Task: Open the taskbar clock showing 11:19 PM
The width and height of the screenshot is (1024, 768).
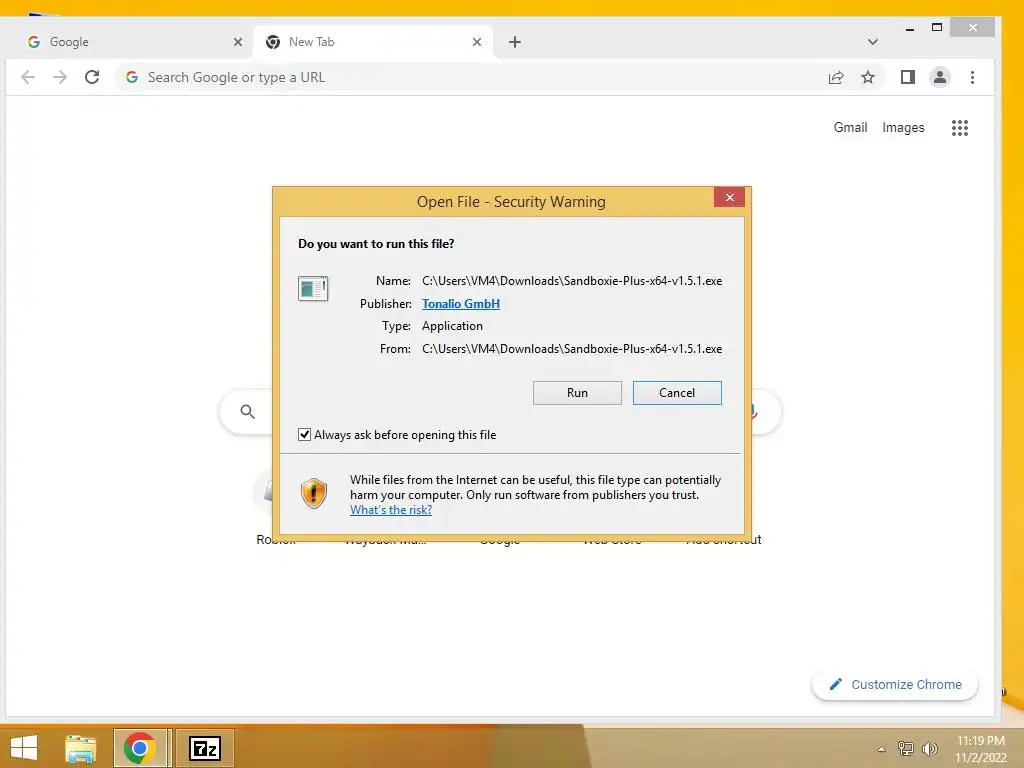Action: (x=980, y=749)
